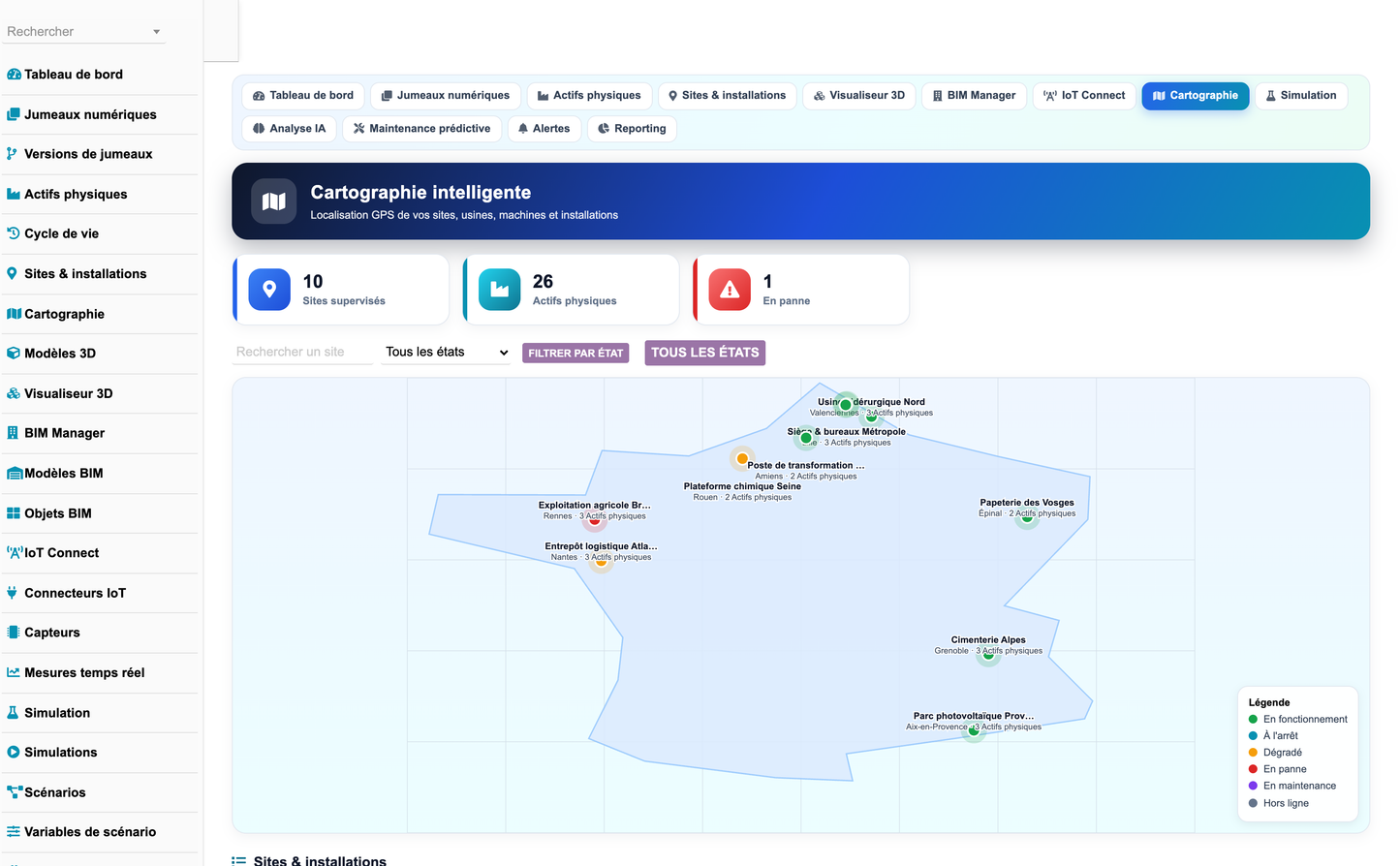Click the Modèles 3D cube icon
Viewport: 1400px width, 866px height.
pos(14,354)
